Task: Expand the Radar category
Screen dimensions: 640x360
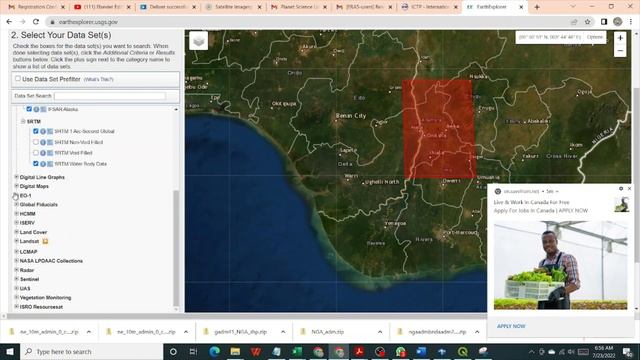Action: (17, 270)
